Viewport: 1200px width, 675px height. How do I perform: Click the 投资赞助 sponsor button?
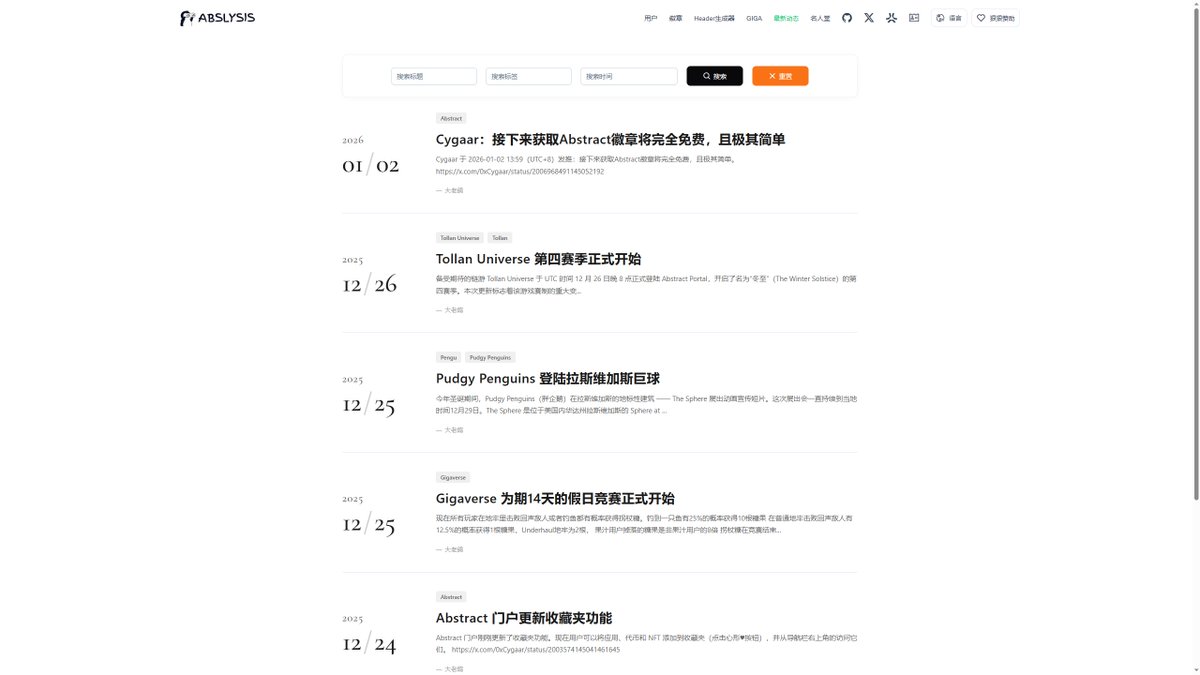995,18
